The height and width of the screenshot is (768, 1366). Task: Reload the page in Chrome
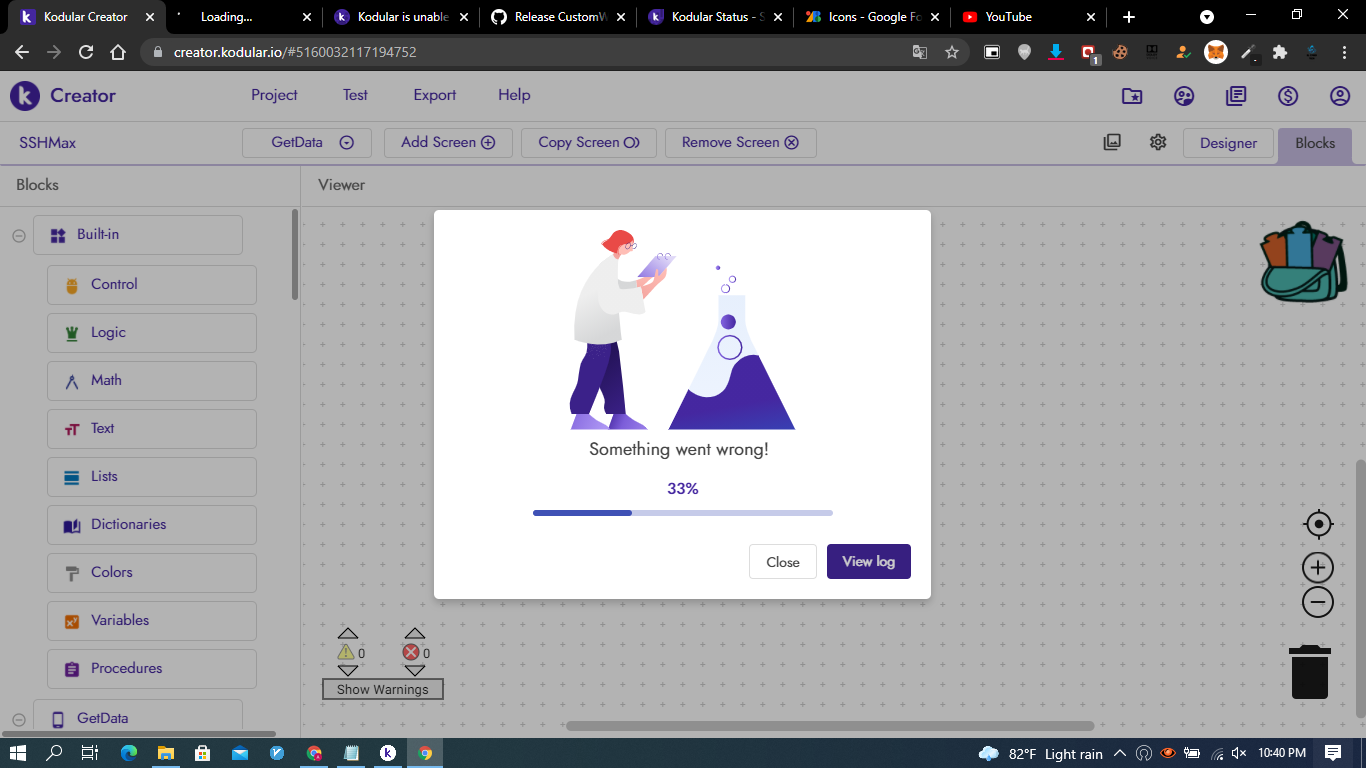pyautogui.click(x=86, y=52)
